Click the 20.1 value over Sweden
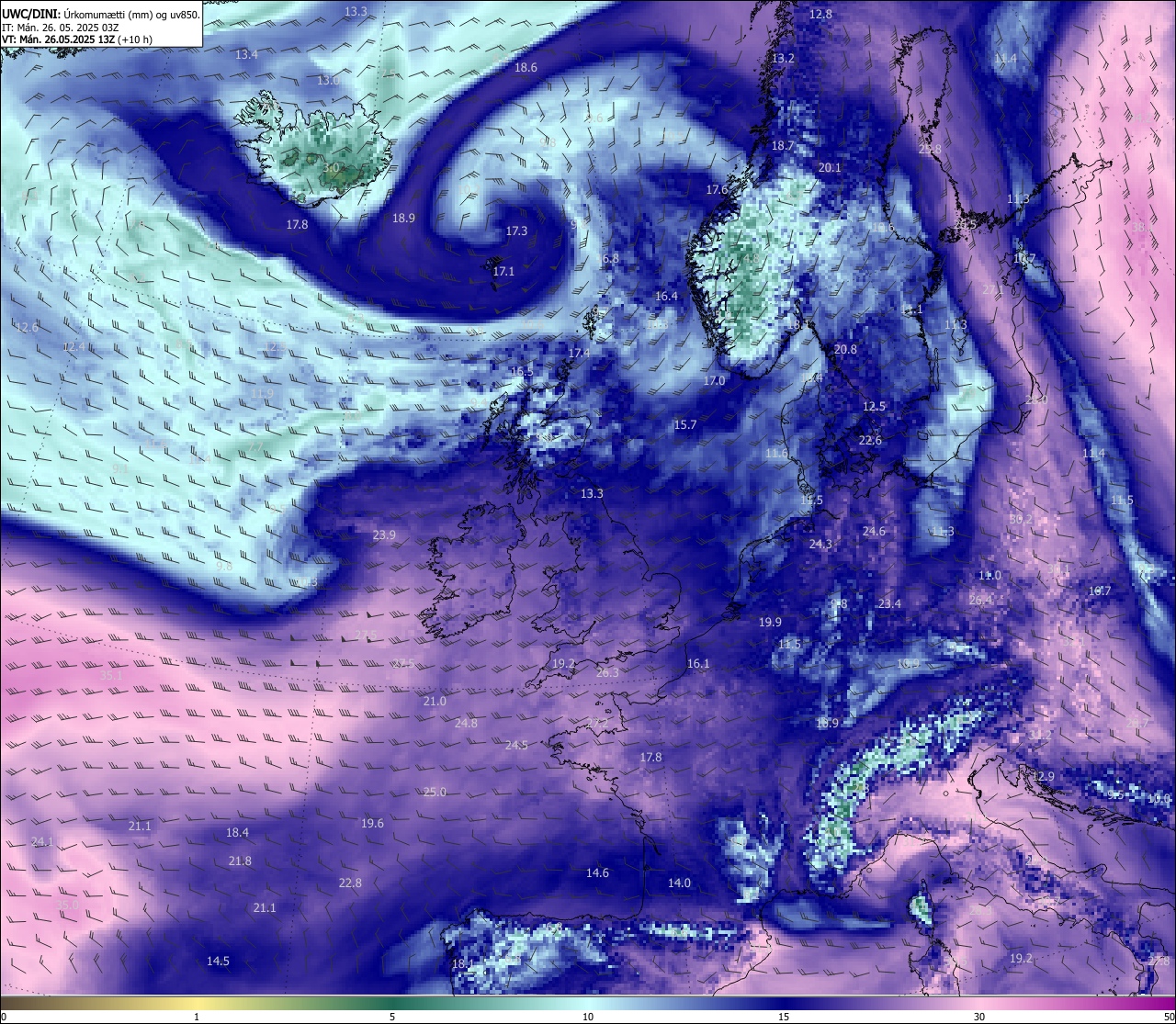This screenshot has height=1024, width=1176. tap(830, 168)
